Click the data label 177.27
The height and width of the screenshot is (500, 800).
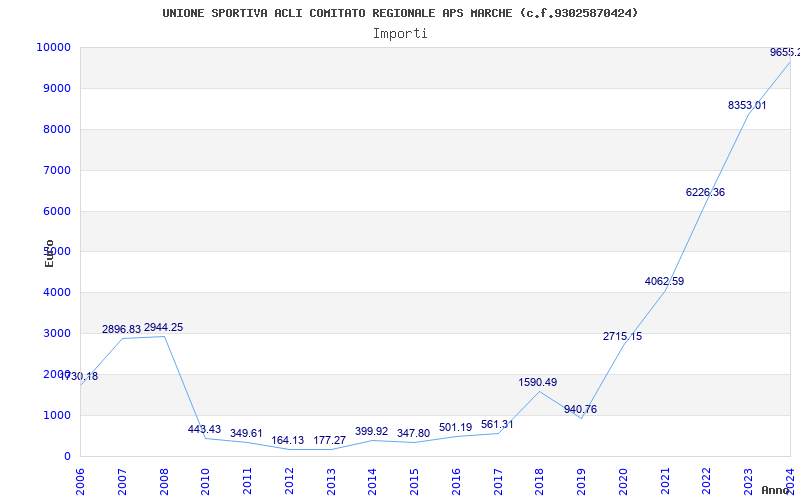point(330,440)
